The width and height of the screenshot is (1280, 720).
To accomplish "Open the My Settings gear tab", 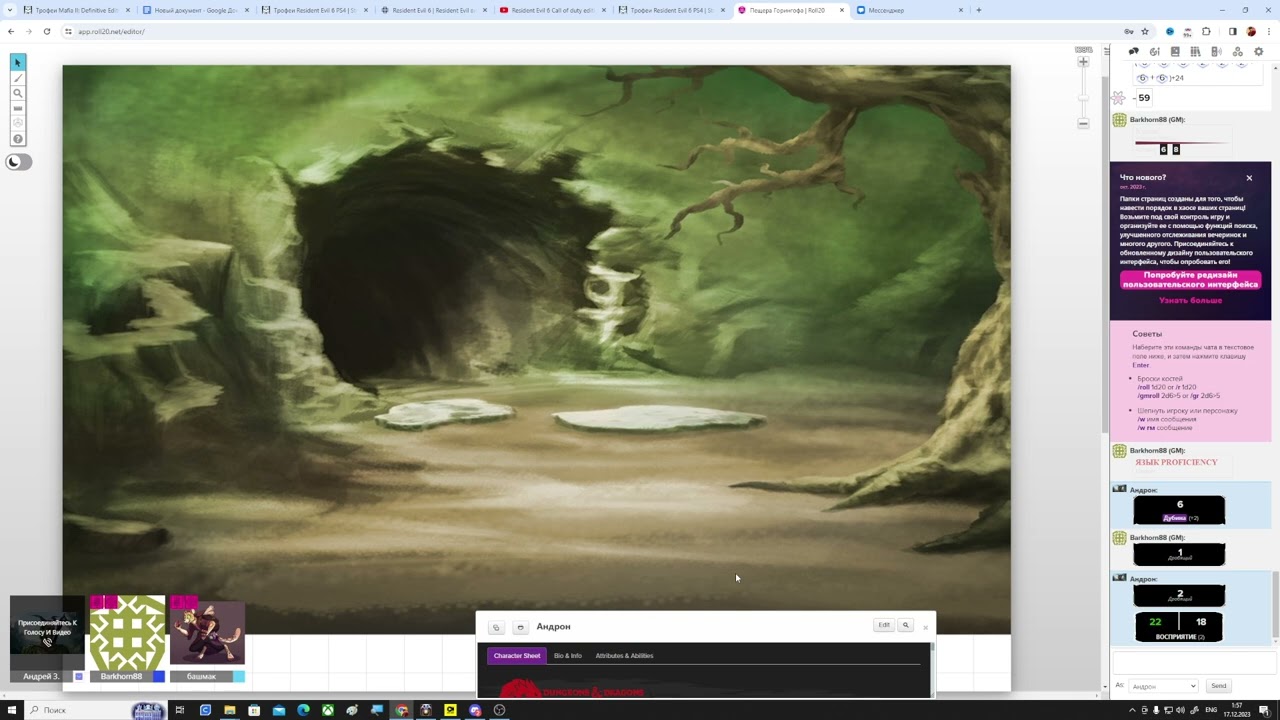I will coord(1258,52).
